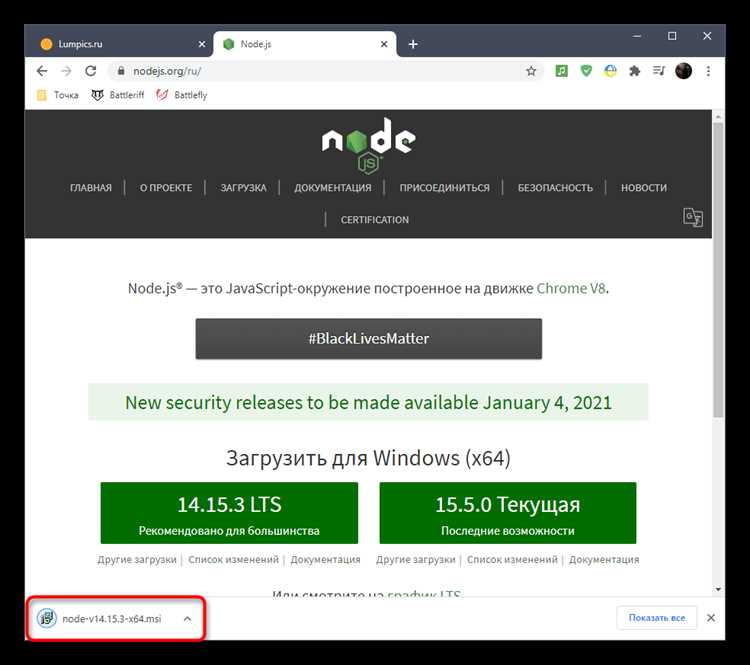Open БЕЗОПАСНОСТЬ navigation item

(555, 188)
